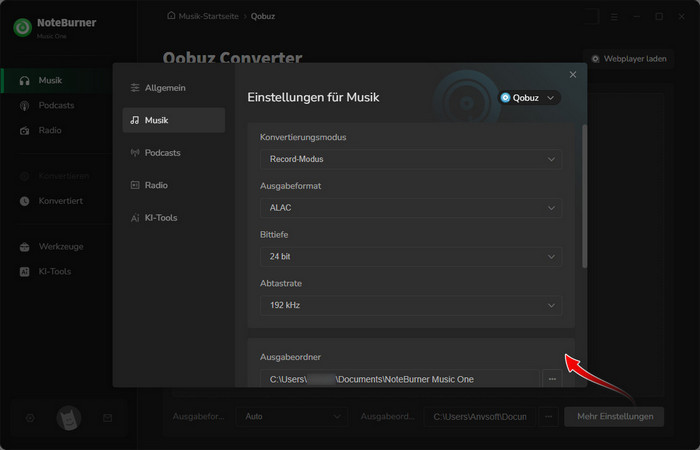Open the Auto Ausgabeformat dropdown in main window

pos(292,417)
